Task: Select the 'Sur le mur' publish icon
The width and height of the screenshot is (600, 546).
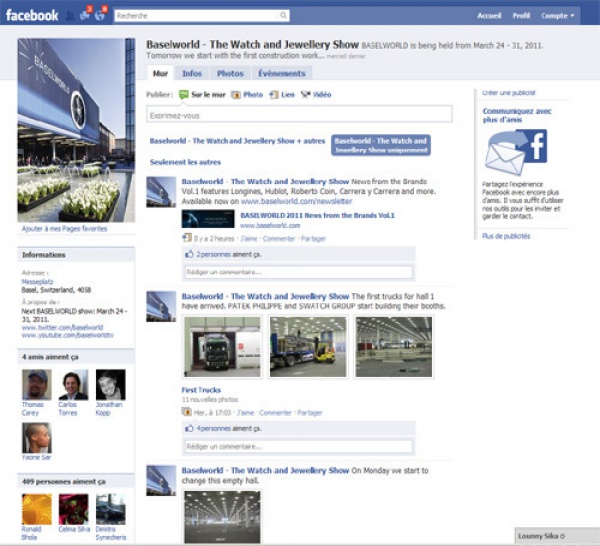Action: (x=184, y=95)
